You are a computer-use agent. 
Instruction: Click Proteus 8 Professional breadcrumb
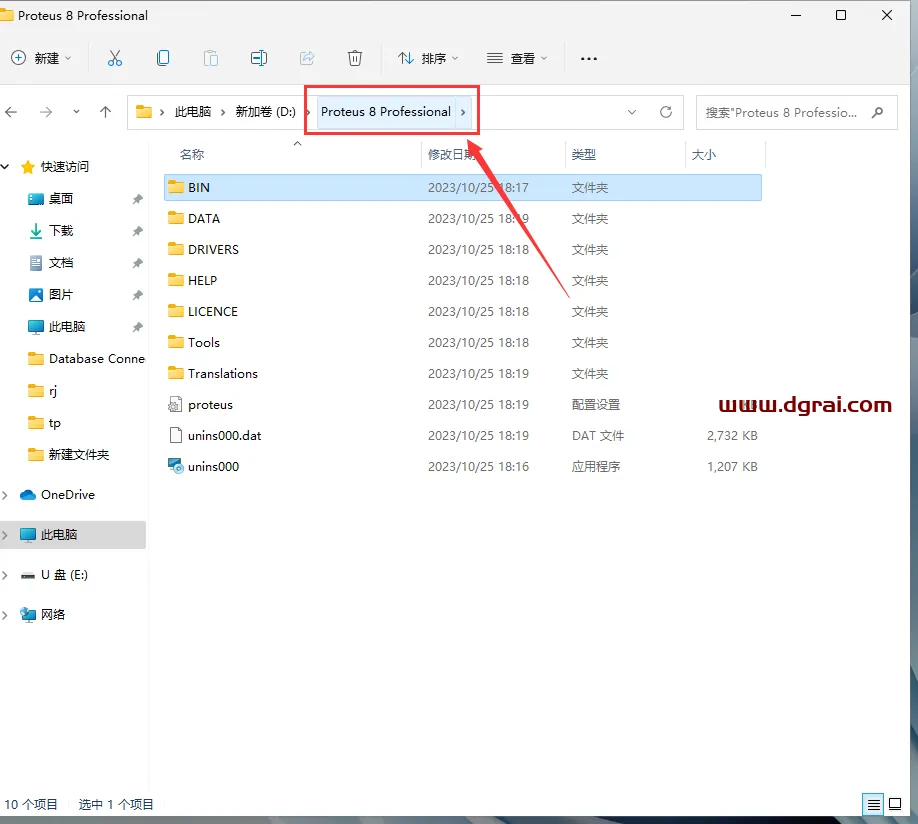tap(386, 112)
